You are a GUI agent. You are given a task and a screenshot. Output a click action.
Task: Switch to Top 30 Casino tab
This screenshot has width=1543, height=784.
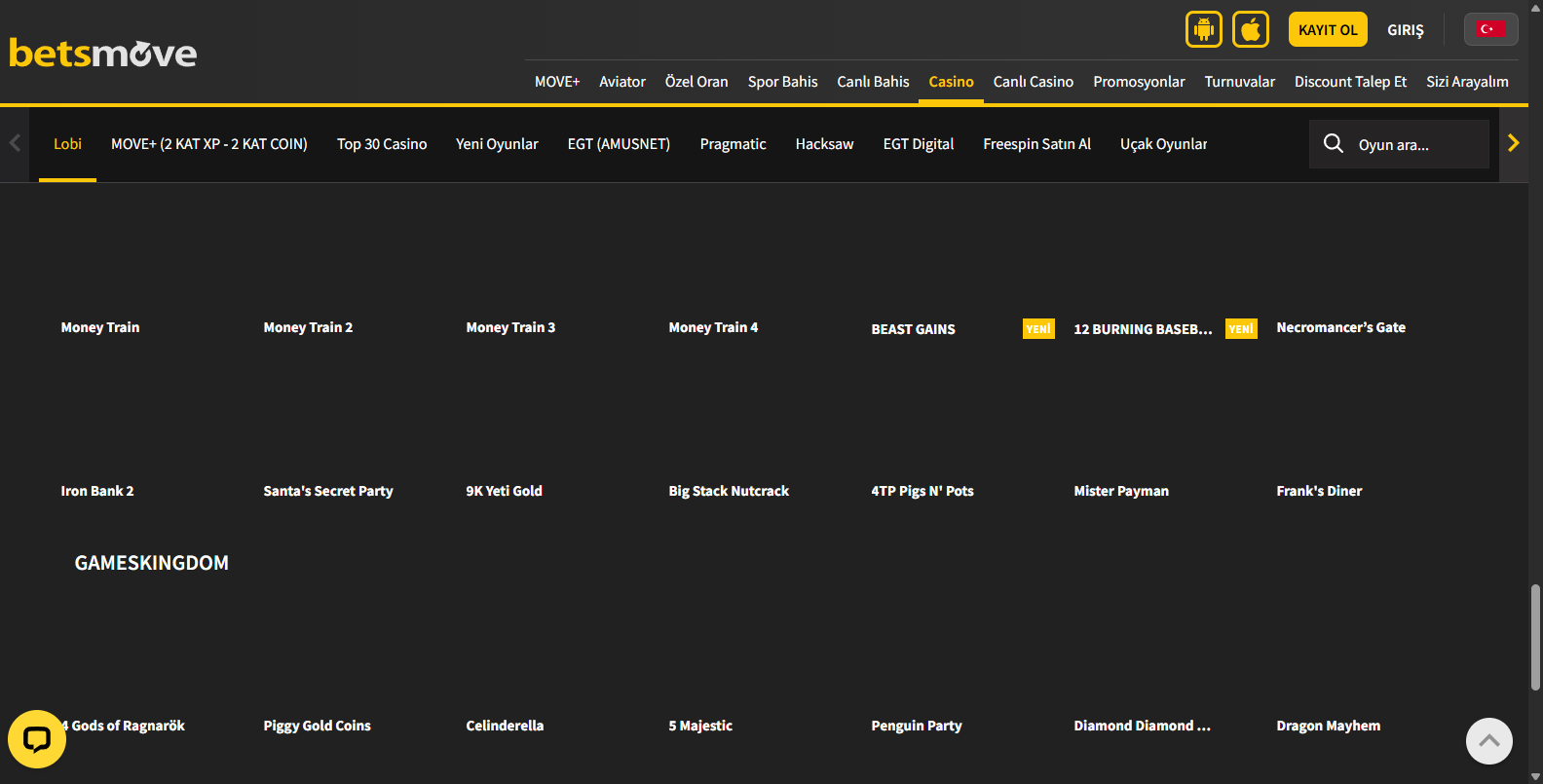382,144
